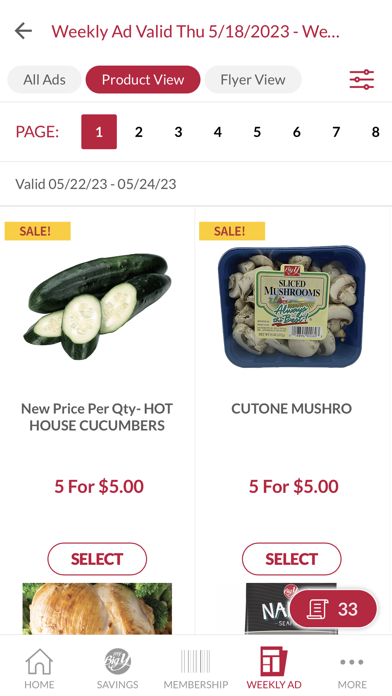The height and width of the screenshot is (696, 392).
Task: Switch to Flyer View
Action: [x=253, y=80]
